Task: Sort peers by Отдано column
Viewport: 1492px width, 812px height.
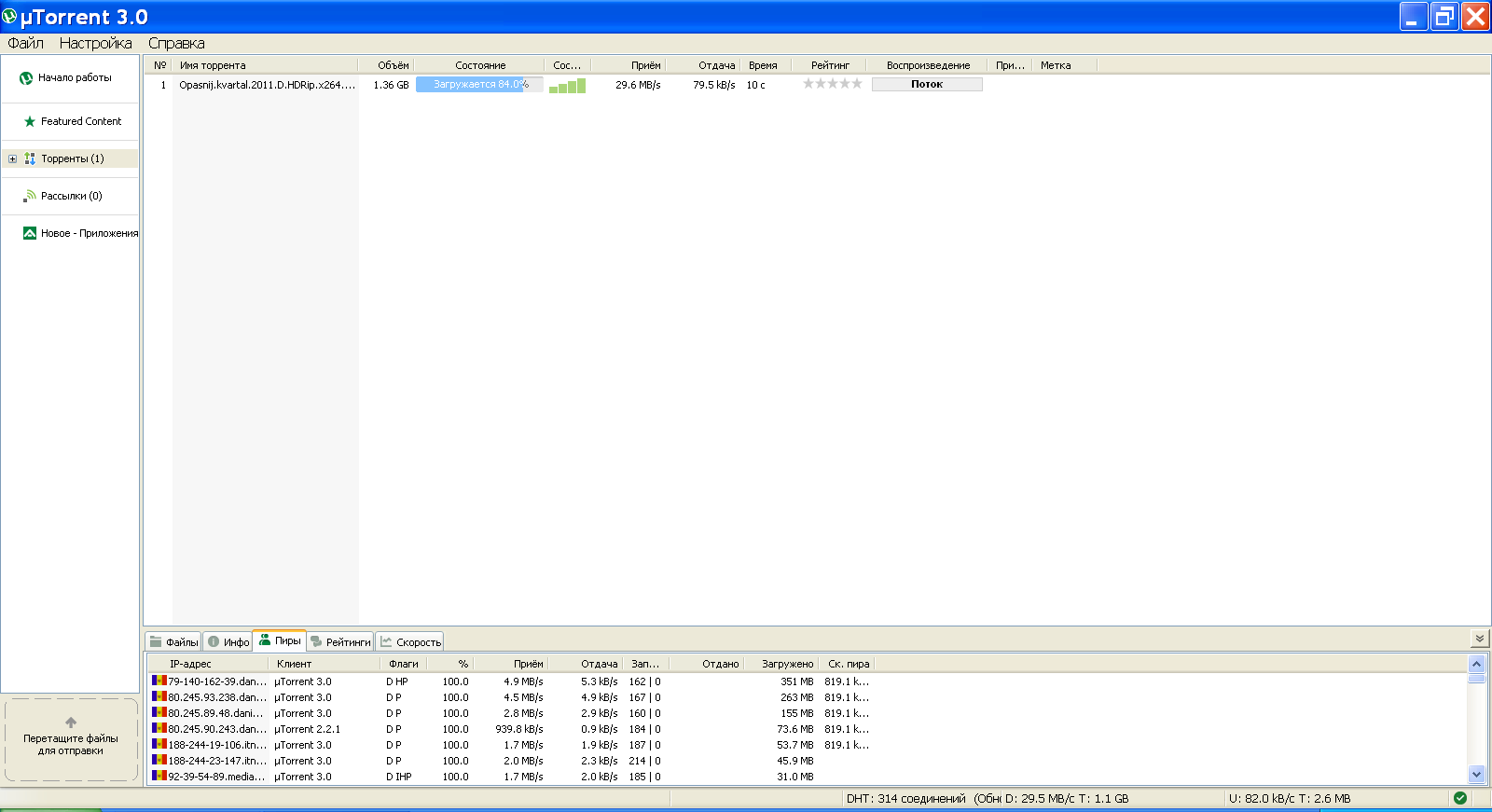Action: point(706,664)
